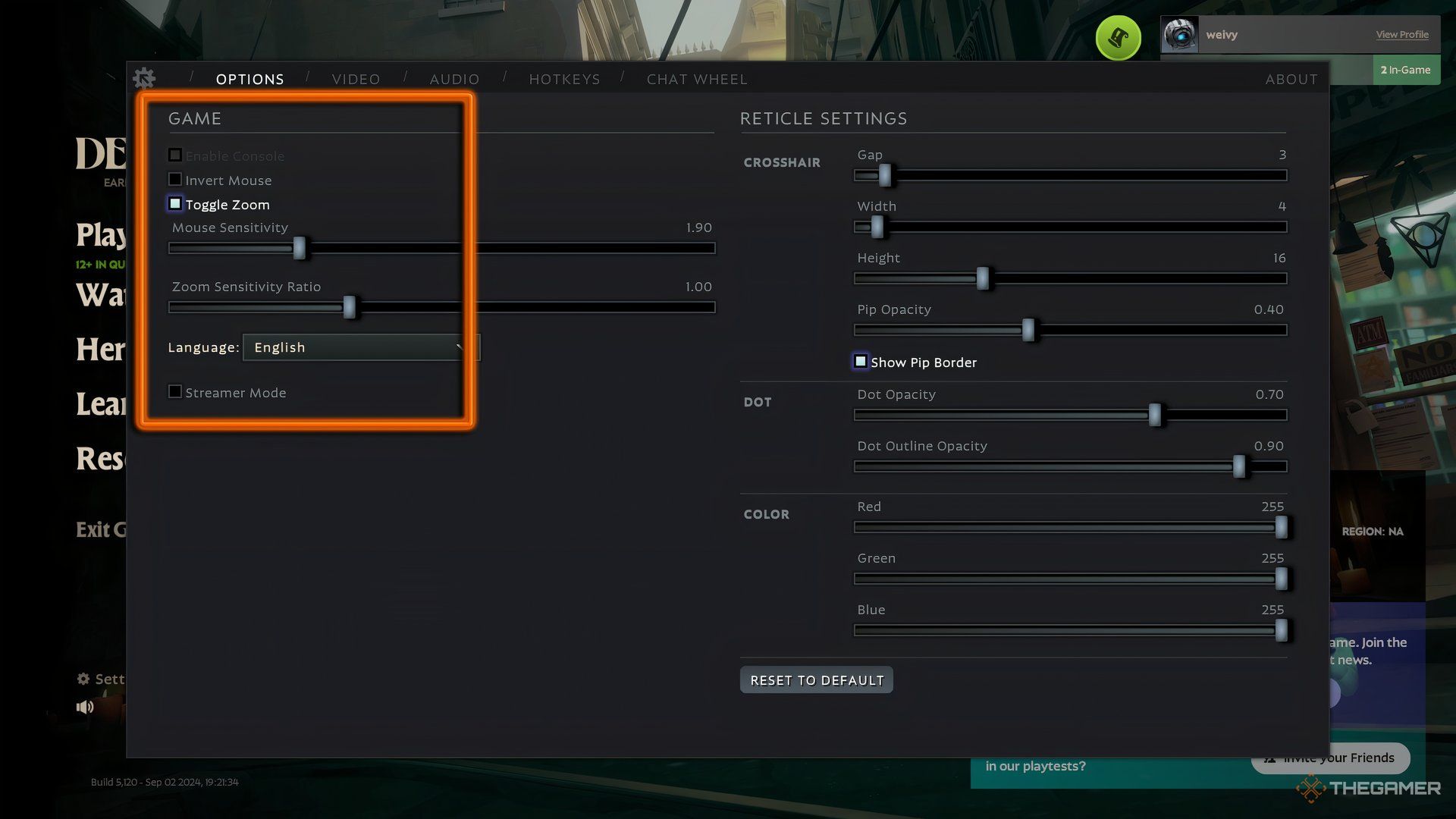The image size is (1456, 819).
Task: Click the HOTKEYS tab
Action: [565, 78]
